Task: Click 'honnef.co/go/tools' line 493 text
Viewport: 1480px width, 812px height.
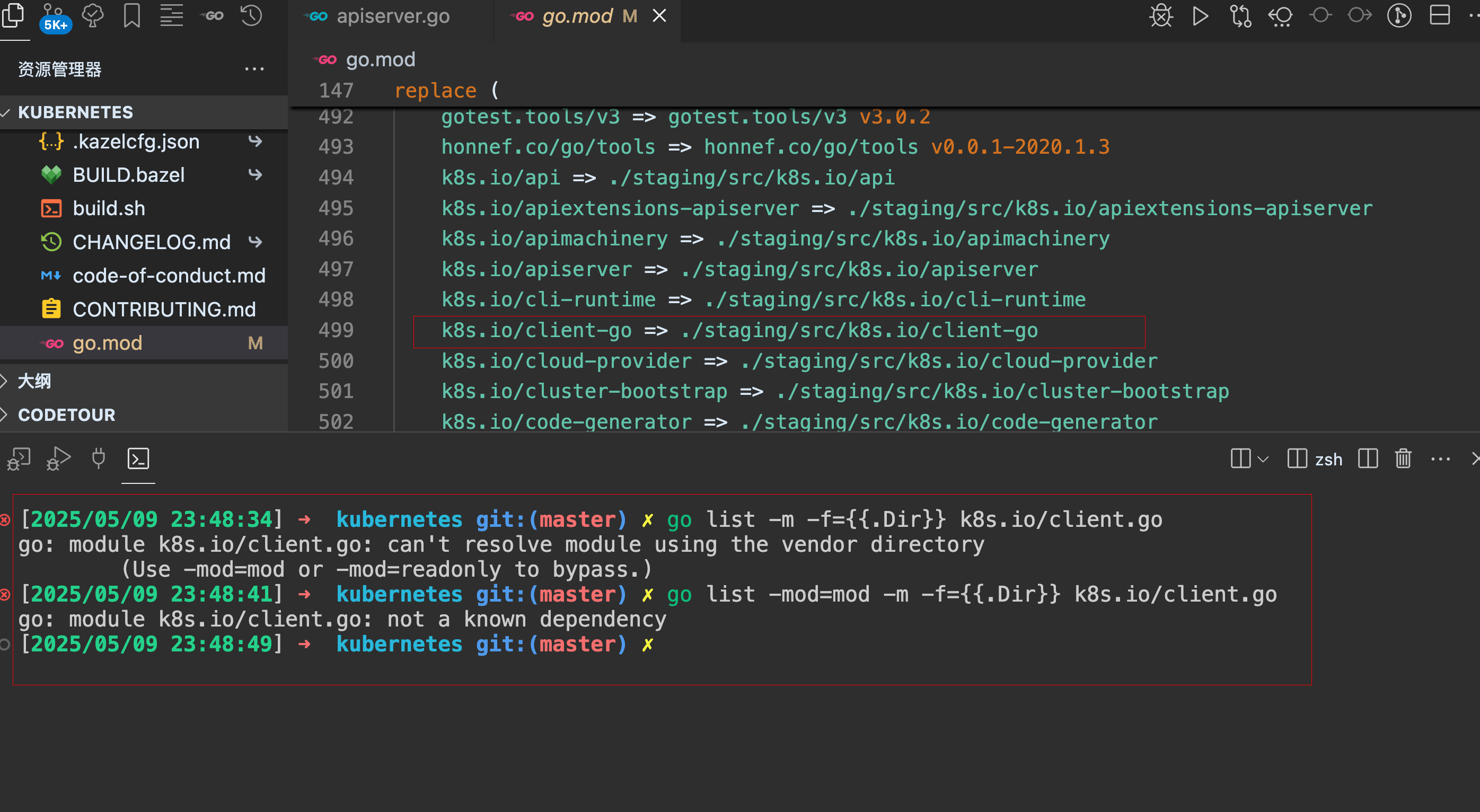Action: tap(775, 147)
